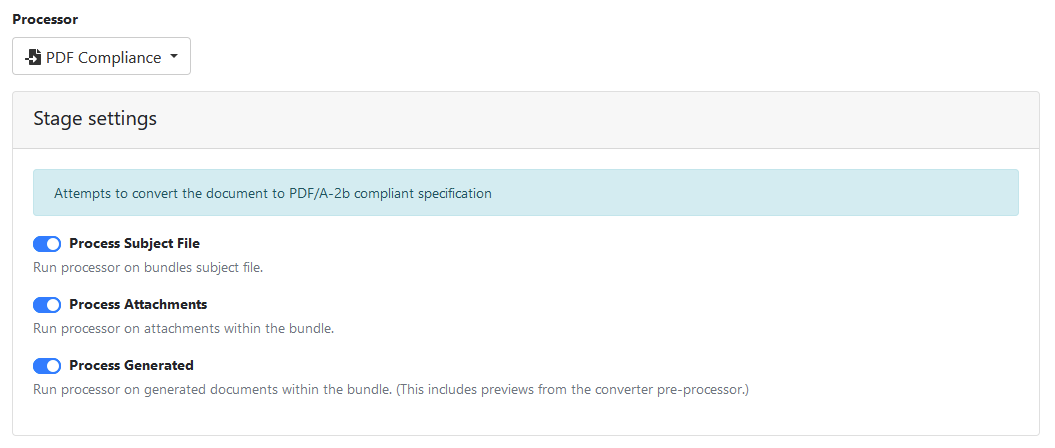The height and width of the screenshot is (448, 1055).
Task: Click the Process Generated label text
Action: 131,366
